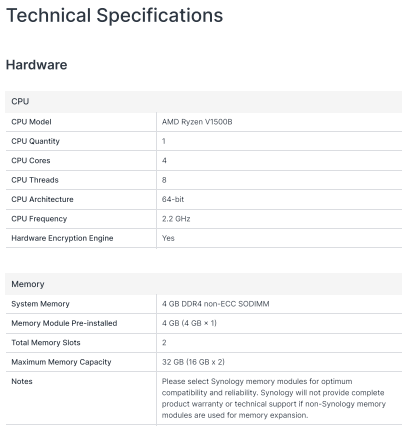Screen dimensions: 407x431
Task: Click the System Memory row label
Action: click(40, 304)
